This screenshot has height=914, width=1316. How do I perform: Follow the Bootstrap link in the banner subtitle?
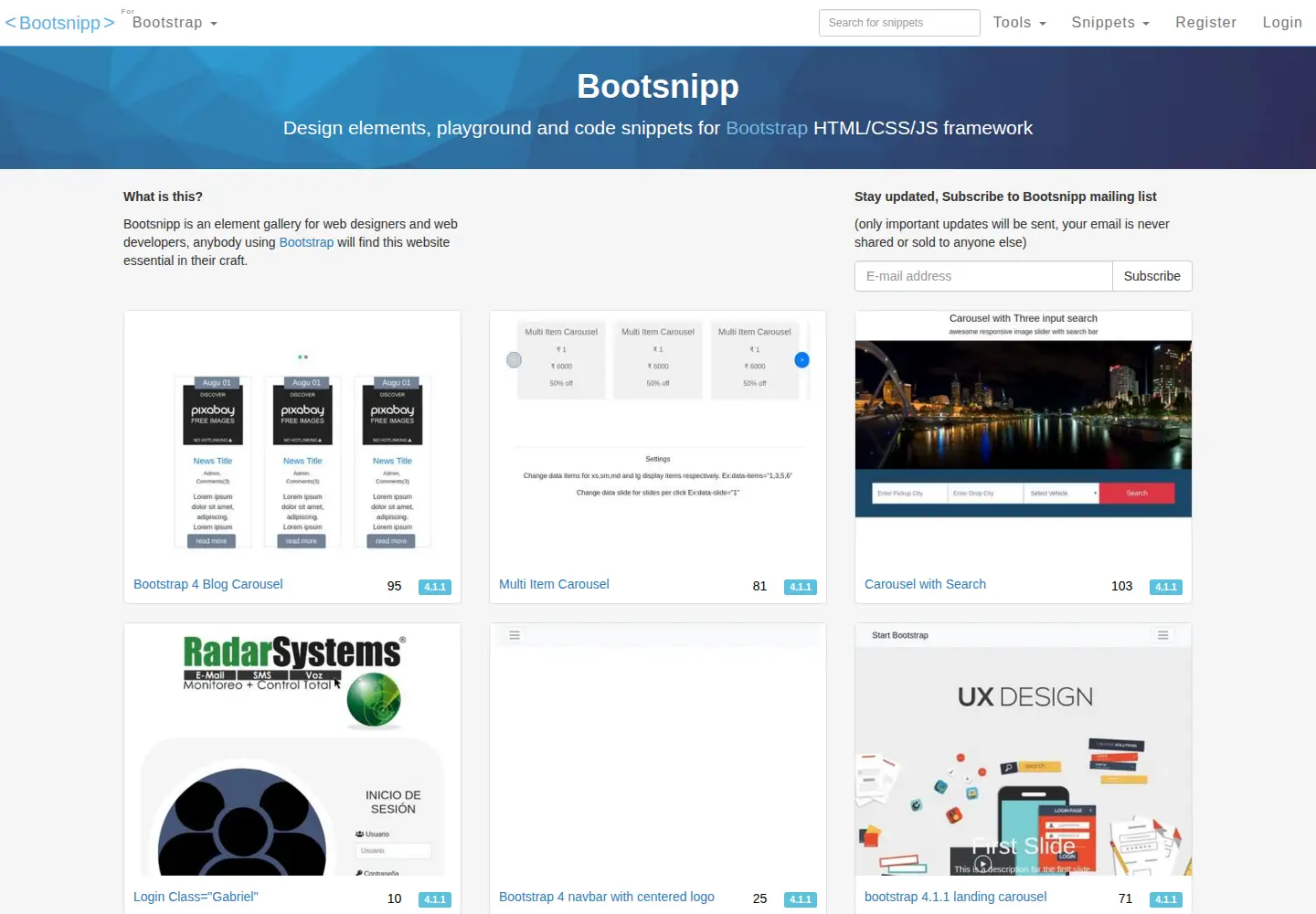click(767, 128)
